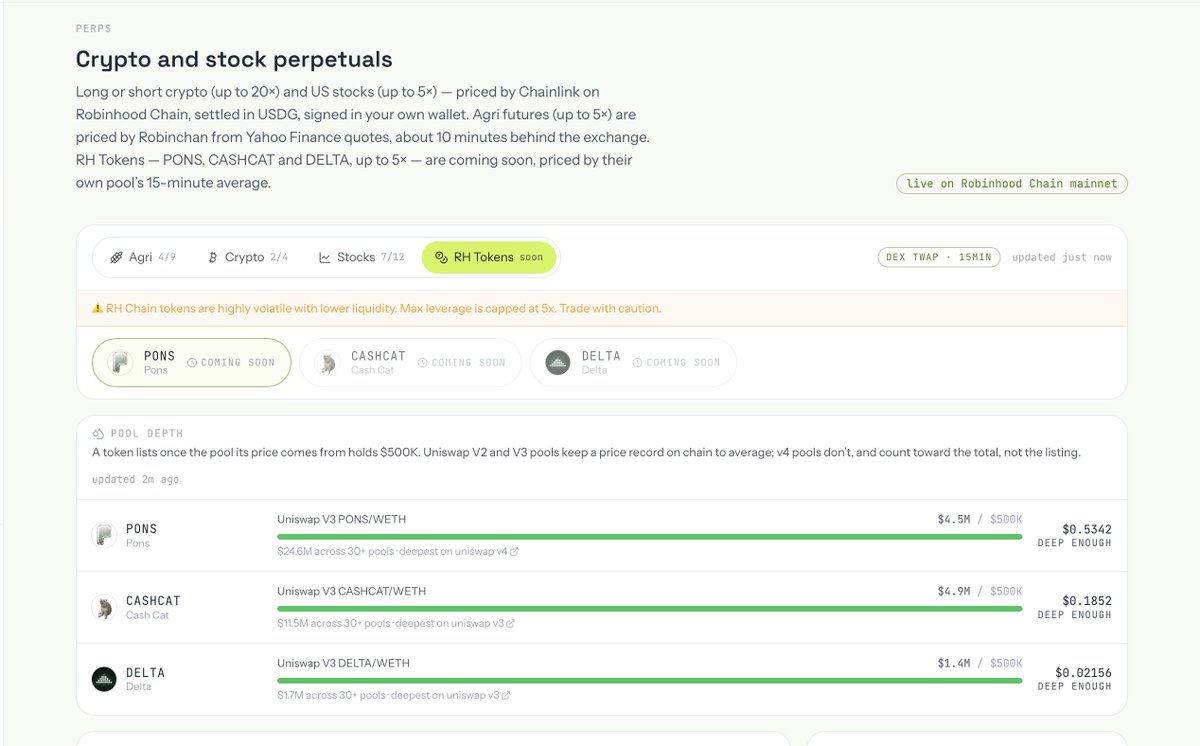
Task: Click the $1.4M / $500K depth value
Action: point(980,663)
